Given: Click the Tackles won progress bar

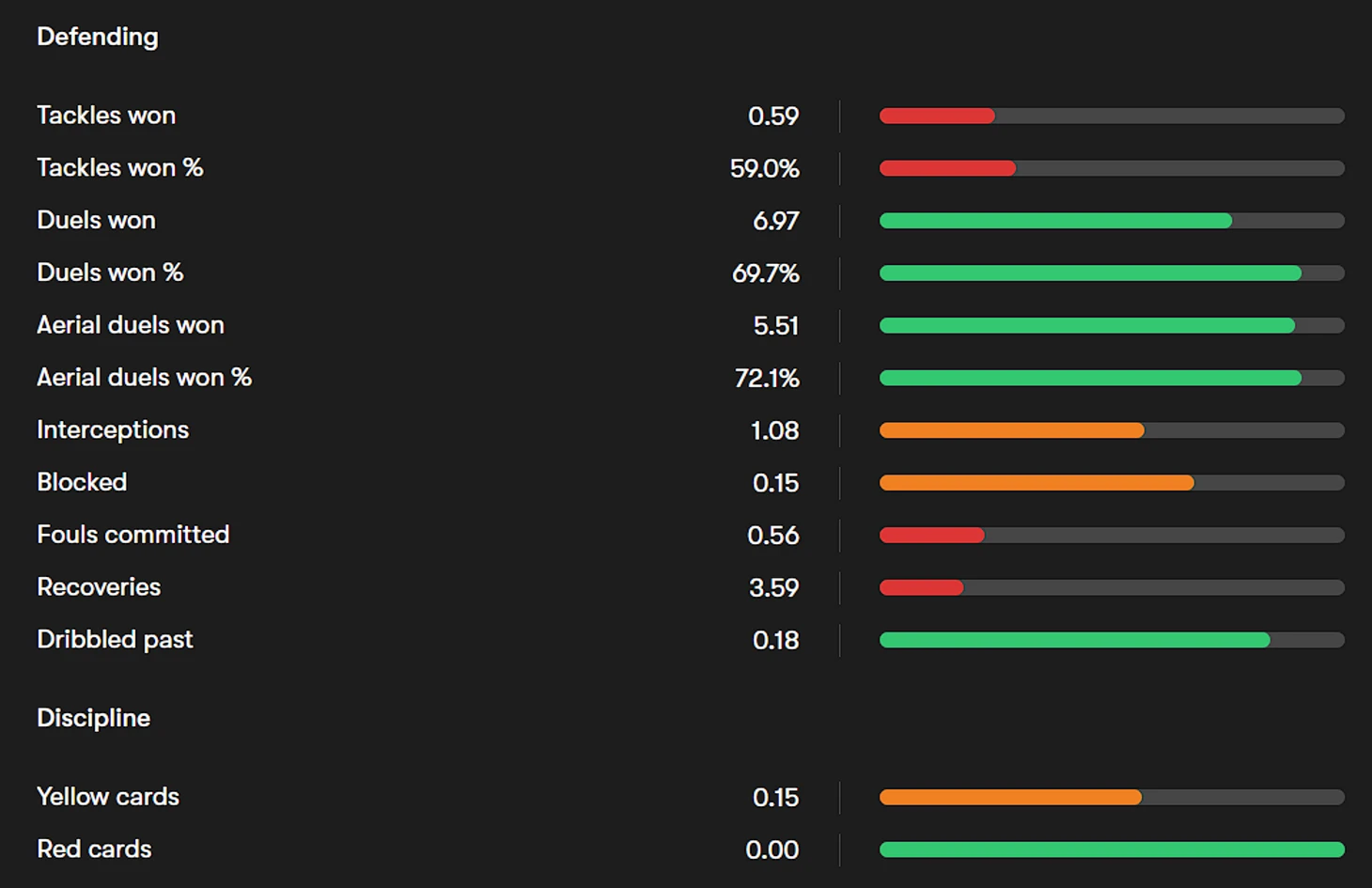Looking at the screenshot, I should click(1111, 117).
